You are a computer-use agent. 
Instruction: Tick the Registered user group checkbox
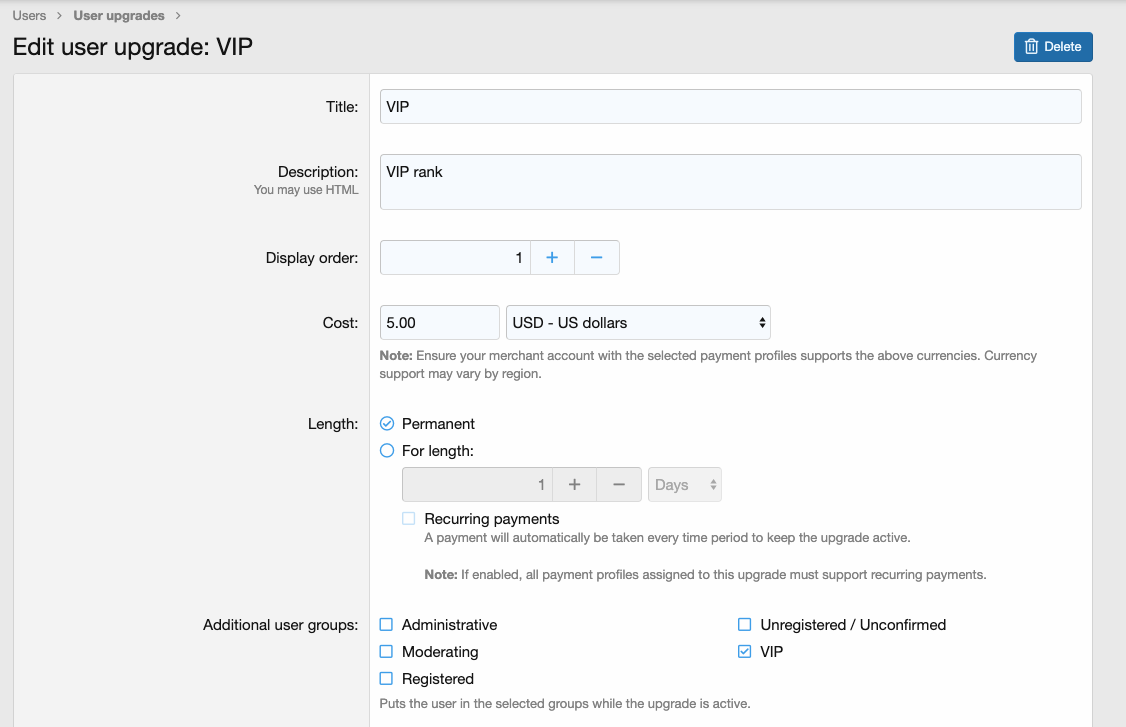pyautogui.click(x=386, y=679)
